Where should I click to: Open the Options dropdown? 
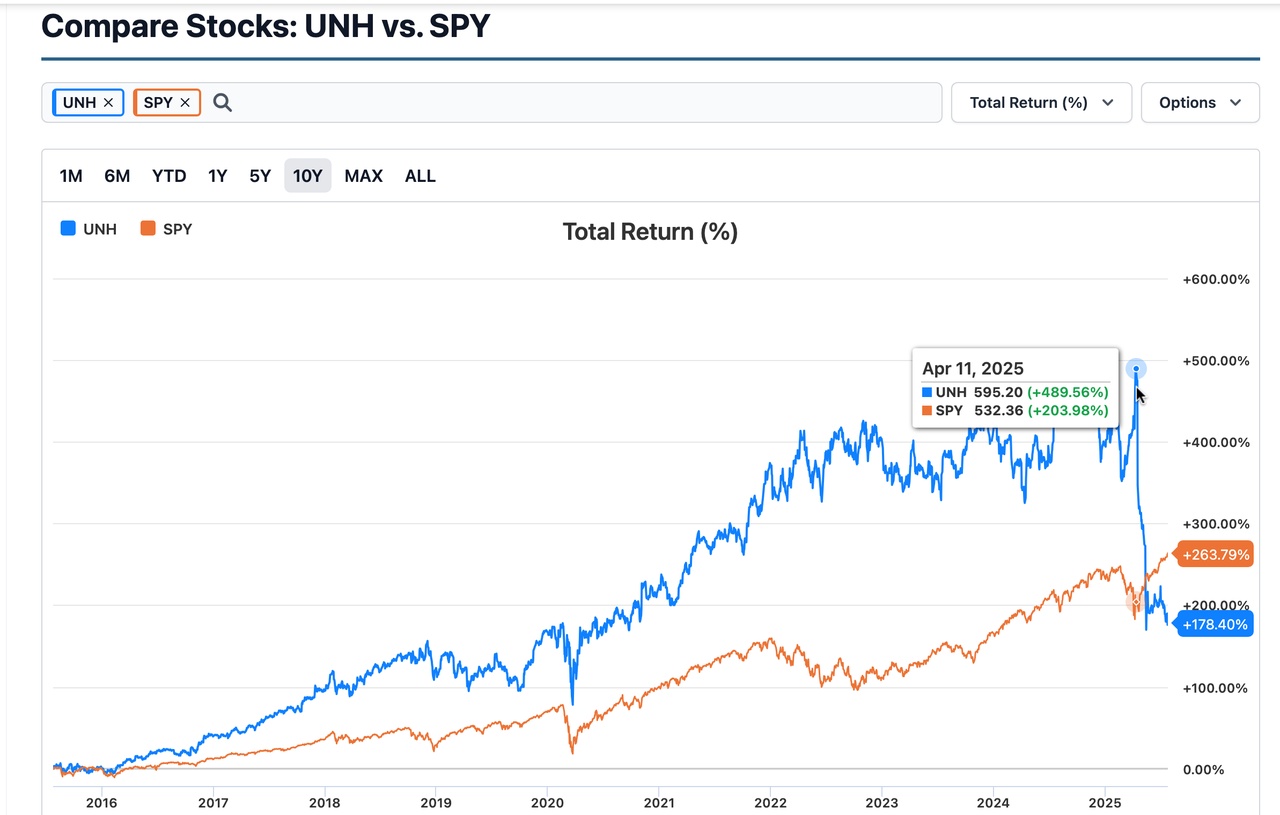tap(1200, 102)
